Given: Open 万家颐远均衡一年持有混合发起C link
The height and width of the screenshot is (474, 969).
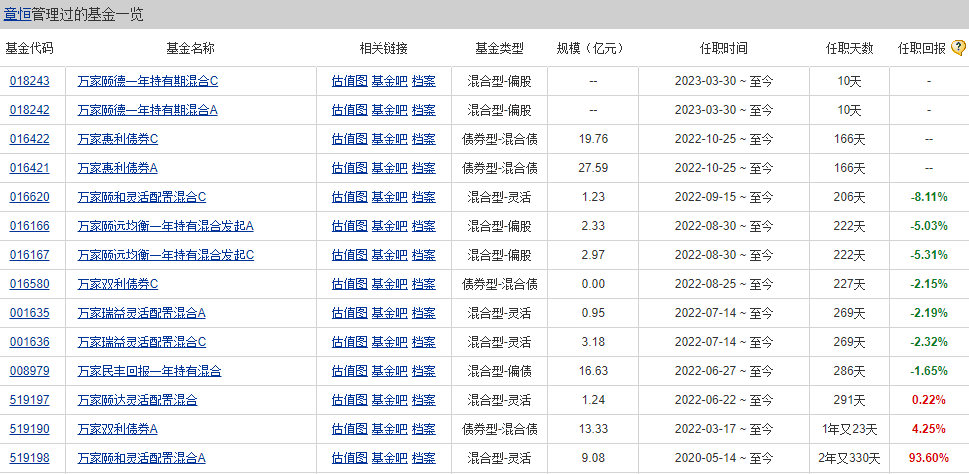Looking at the screenshot, I should (166, 255).
